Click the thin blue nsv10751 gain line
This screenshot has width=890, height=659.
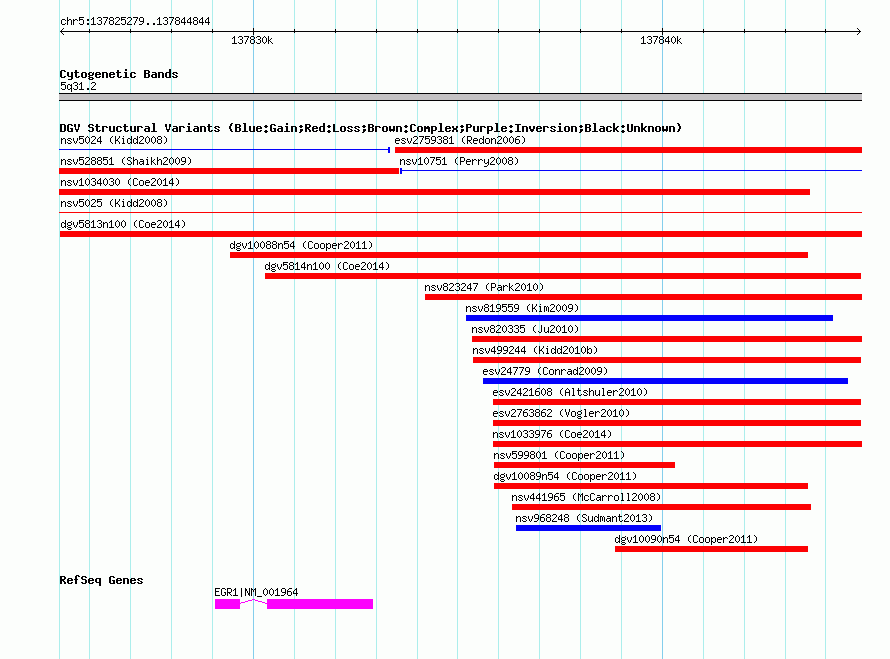631,171
